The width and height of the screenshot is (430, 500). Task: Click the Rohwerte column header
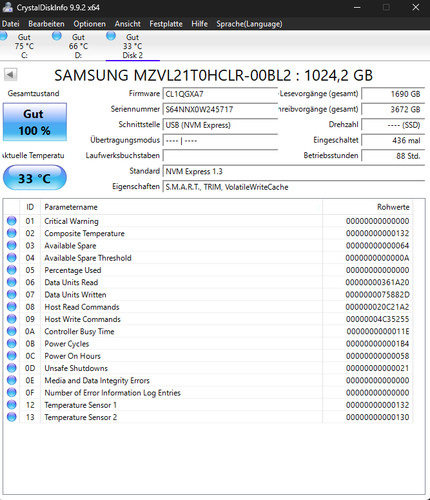(x=367, y=207)
